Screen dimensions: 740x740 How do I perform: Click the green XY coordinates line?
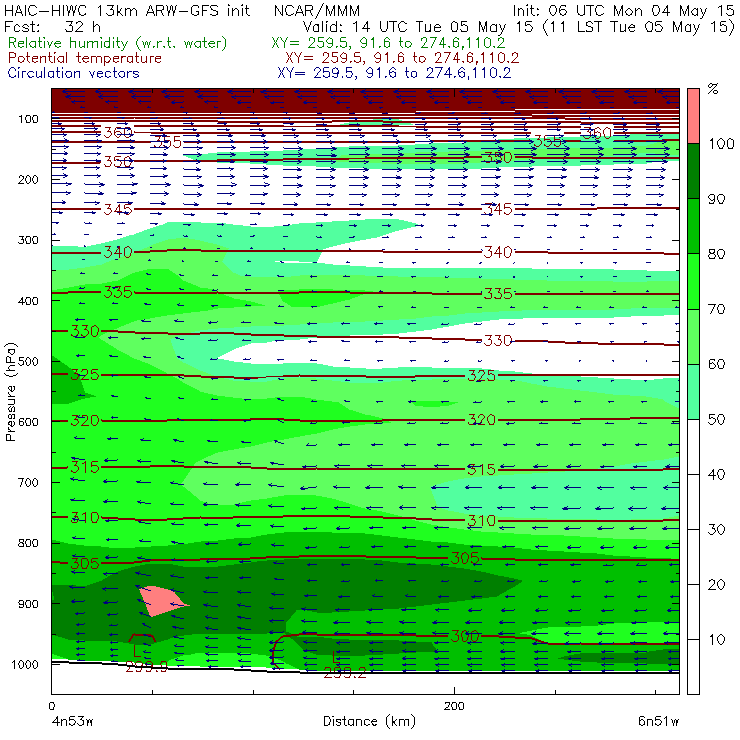click(388, 43)
